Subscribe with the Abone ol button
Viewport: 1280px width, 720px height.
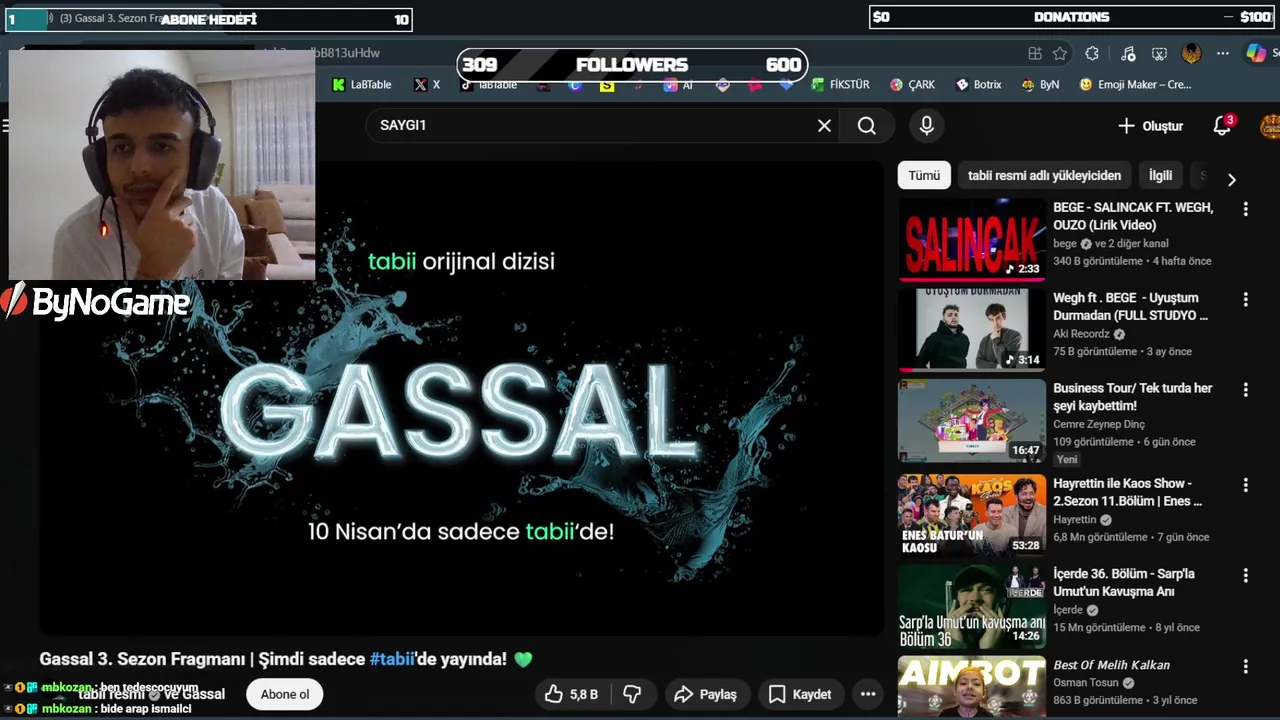pyautogui.click(x=285, y=694)
